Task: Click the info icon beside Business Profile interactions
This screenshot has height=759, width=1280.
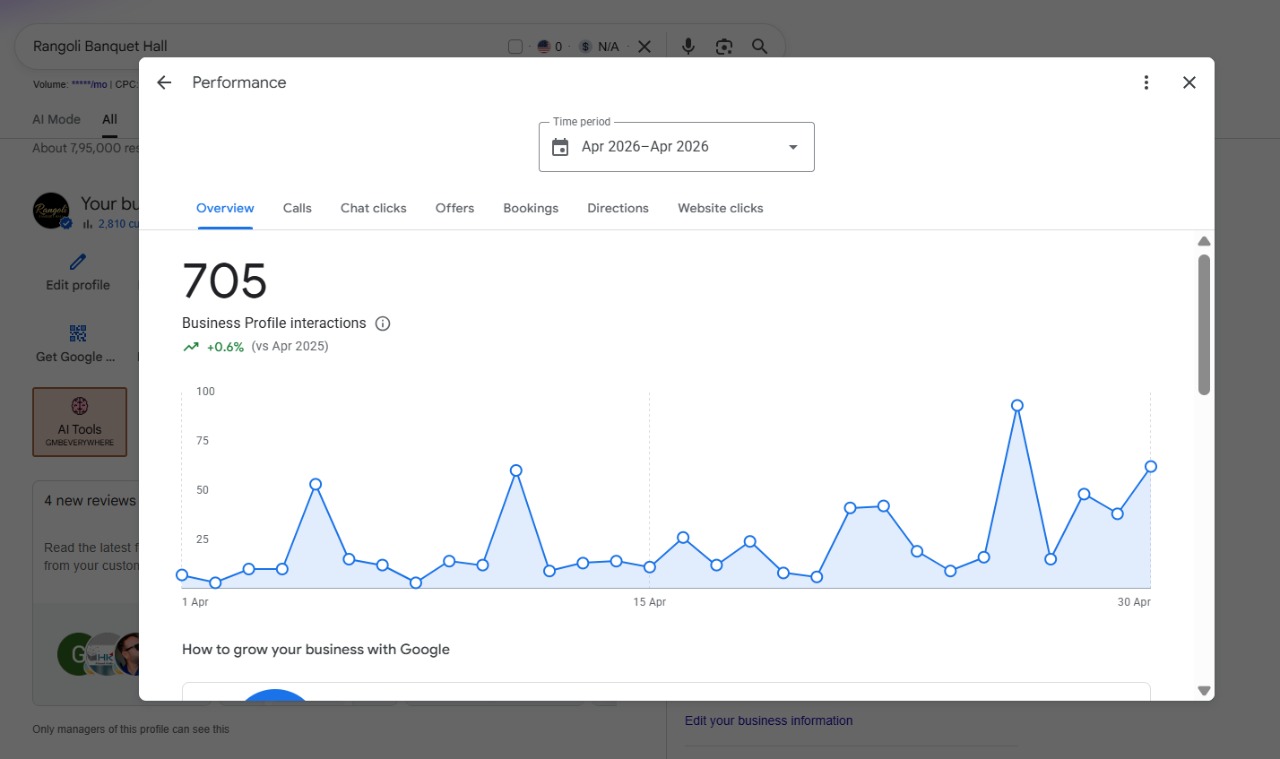Action: coord(383,324)
